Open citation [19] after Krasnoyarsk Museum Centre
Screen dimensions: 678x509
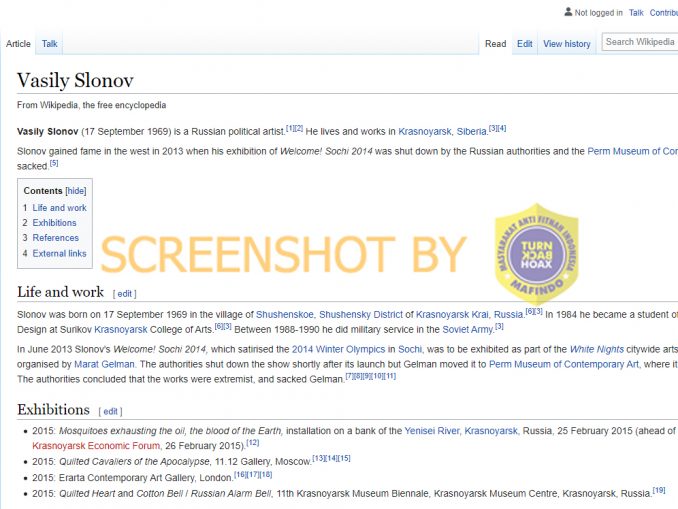click(x=659, y=490)
